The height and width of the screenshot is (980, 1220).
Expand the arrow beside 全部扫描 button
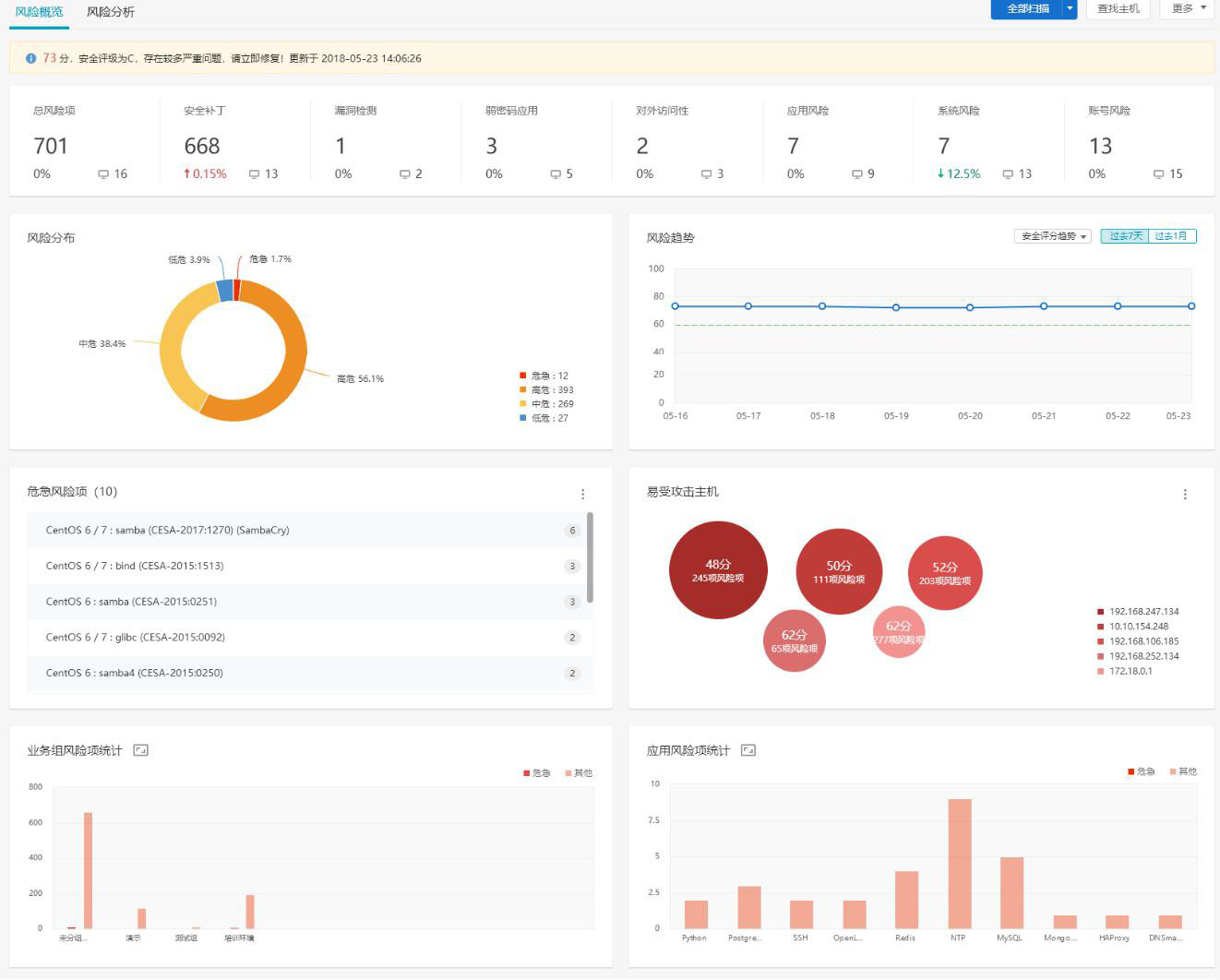[1070, 8]
